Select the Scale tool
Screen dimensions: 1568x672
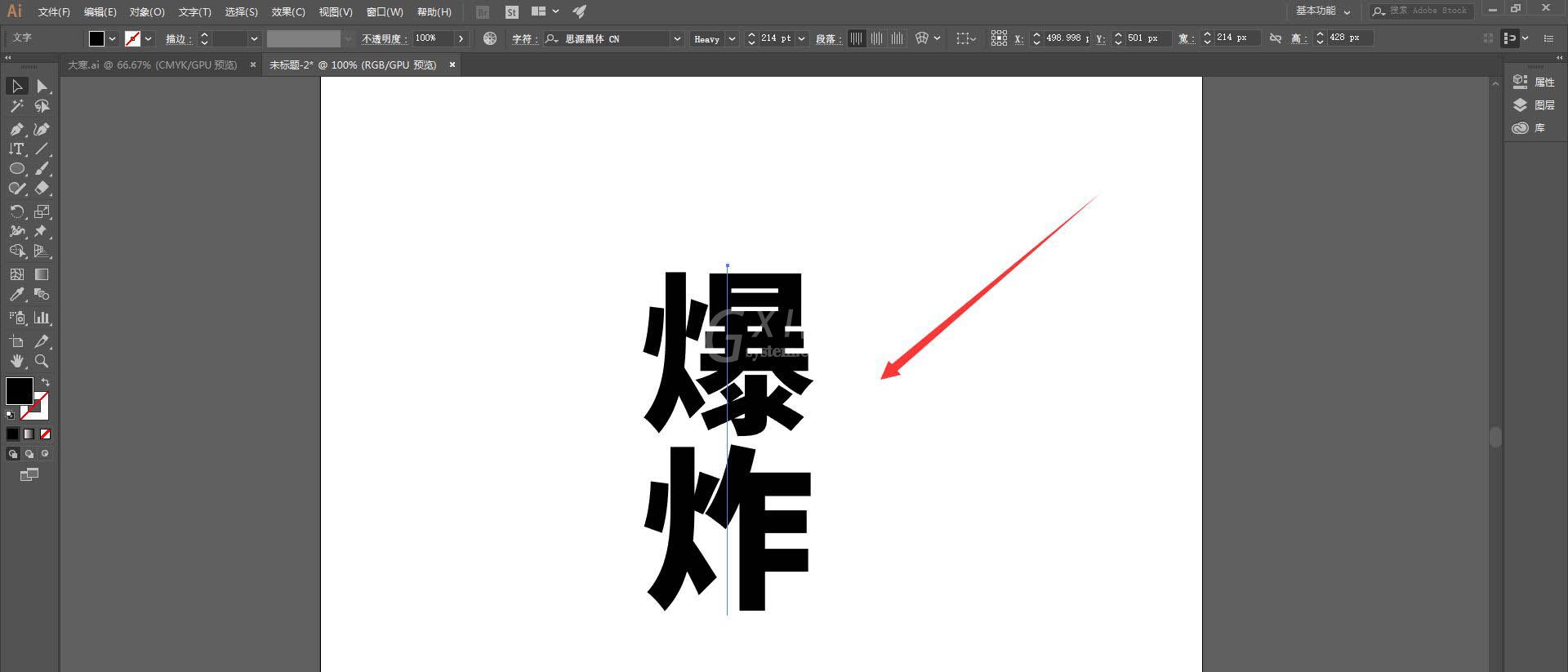pyautogui.click(x=42, y=211)
